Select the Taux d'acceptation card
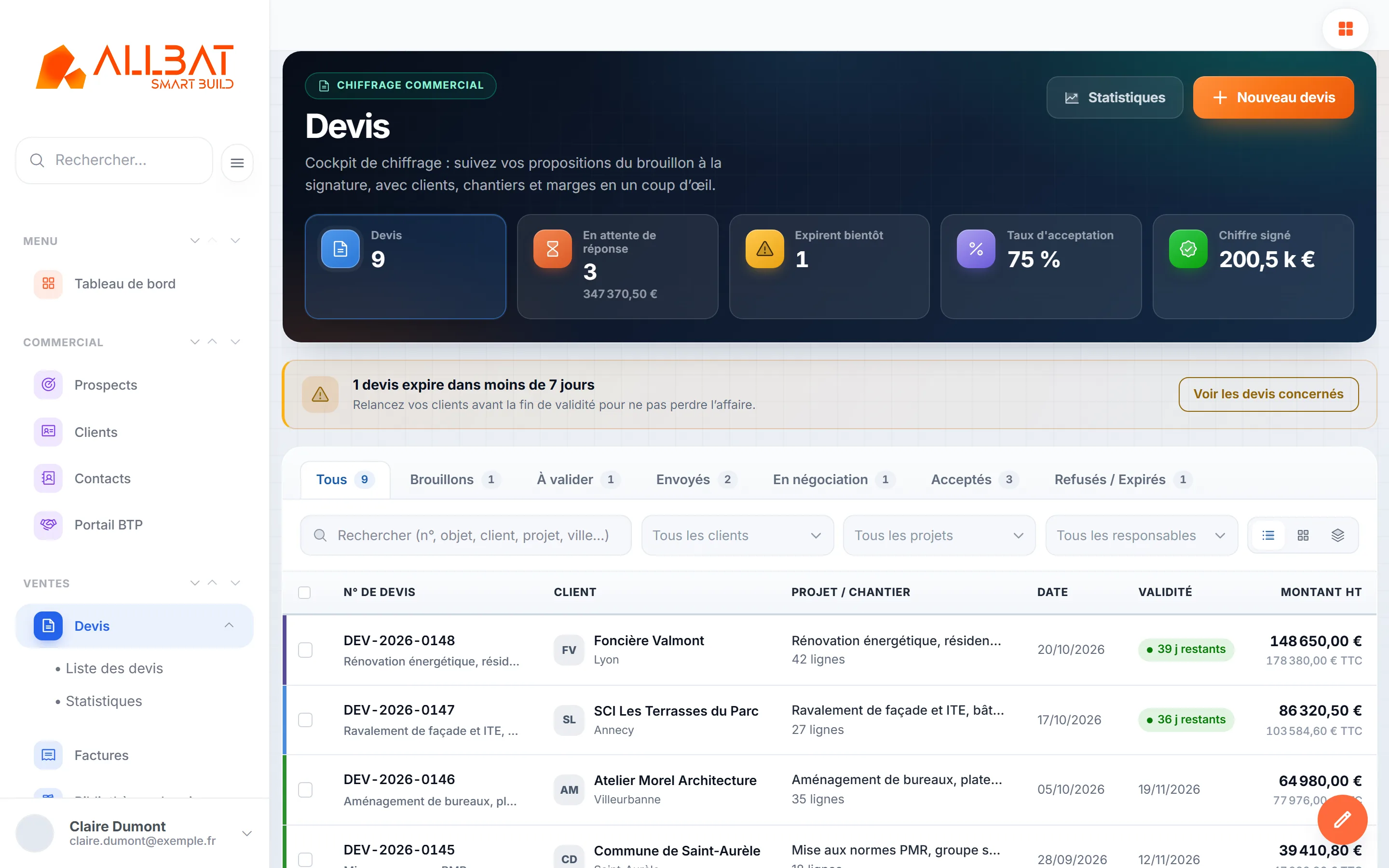 pos(1041,266)
